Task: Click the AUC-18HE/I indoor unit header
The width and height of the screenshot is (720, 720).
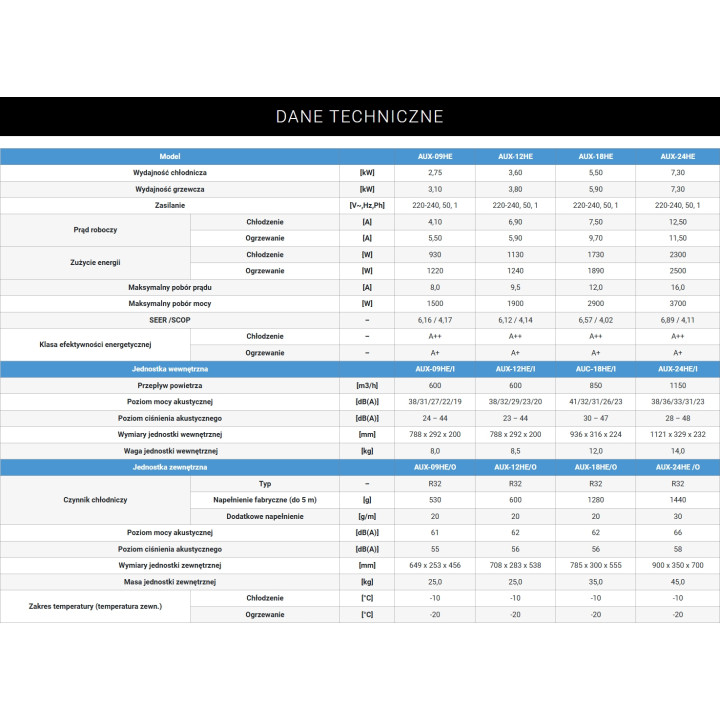Action: tap(596, 369)
